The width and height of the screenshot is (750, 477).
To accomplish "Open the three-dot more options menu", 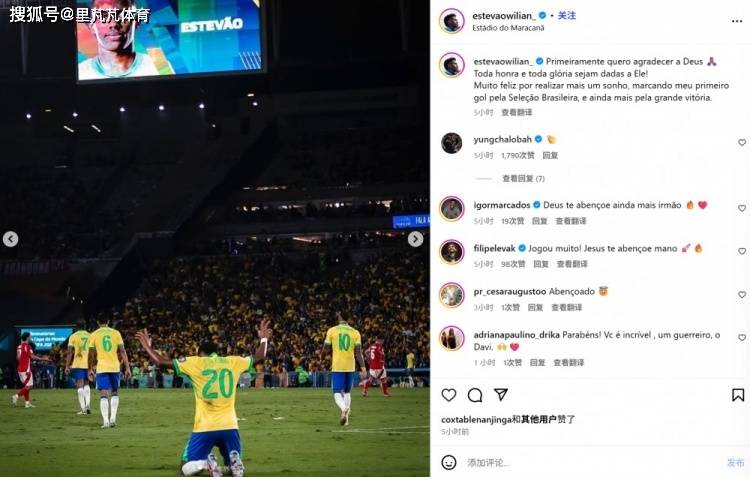I will click(737, 21).
